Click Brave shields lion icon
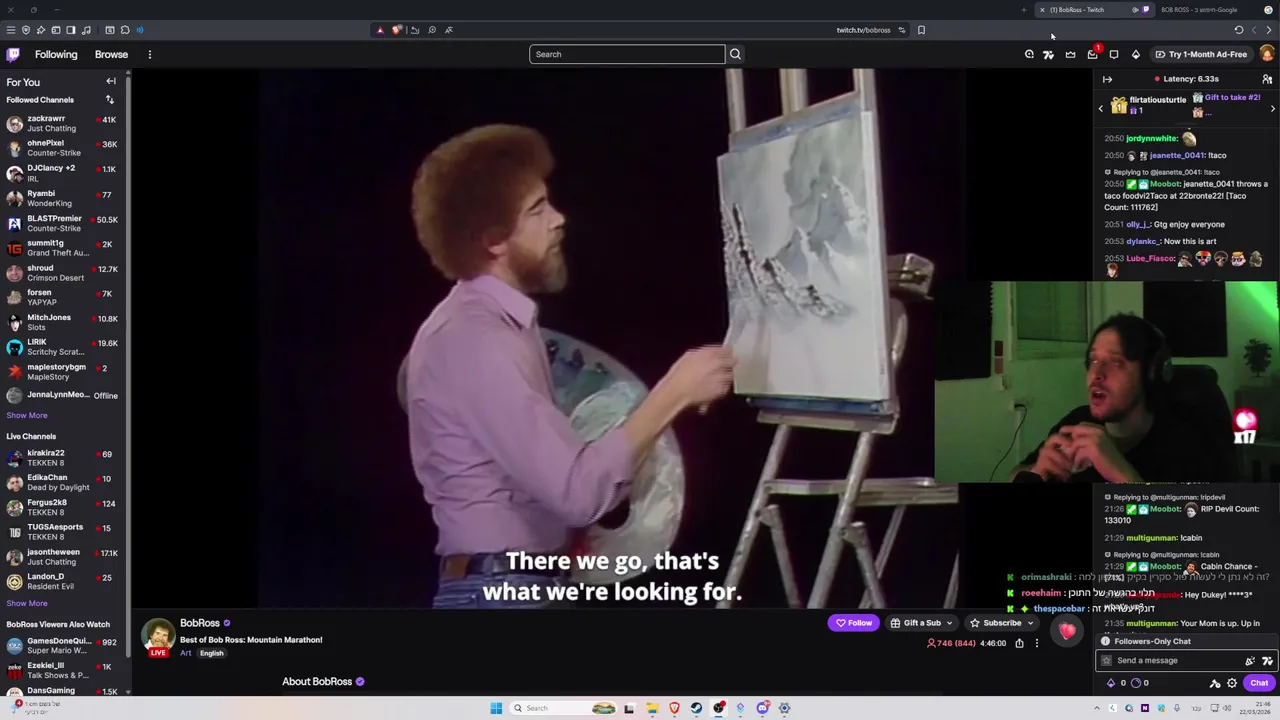 click(397, 30)
